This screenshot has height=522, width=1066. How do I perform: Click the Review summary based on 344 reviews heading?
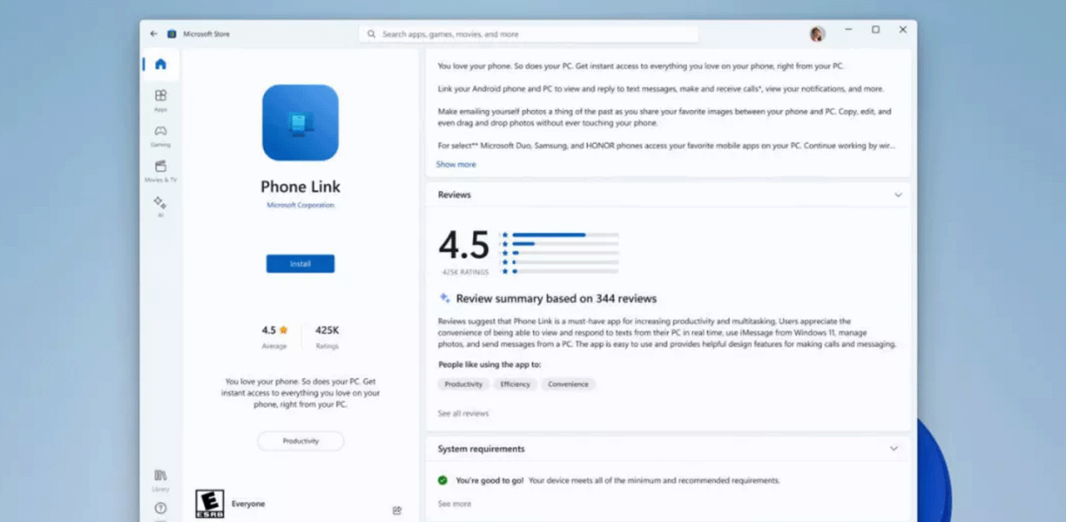pyautogui.click(x=556, y=298)
